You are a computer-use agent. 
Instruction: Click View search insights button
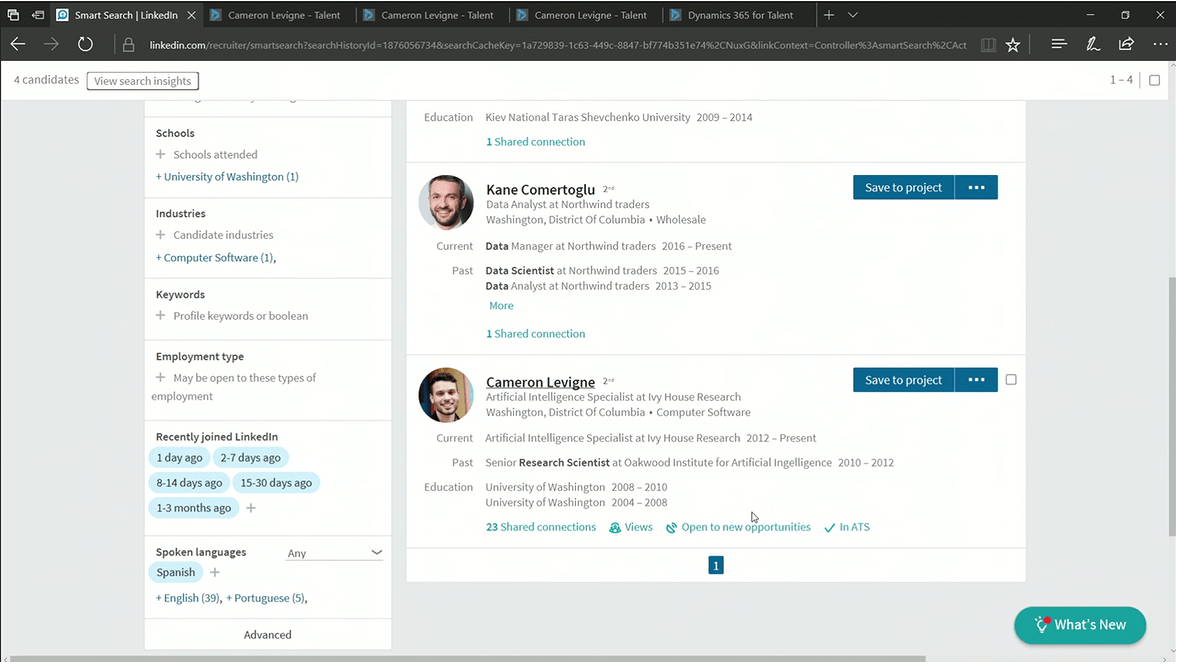[x=143, y=81]
